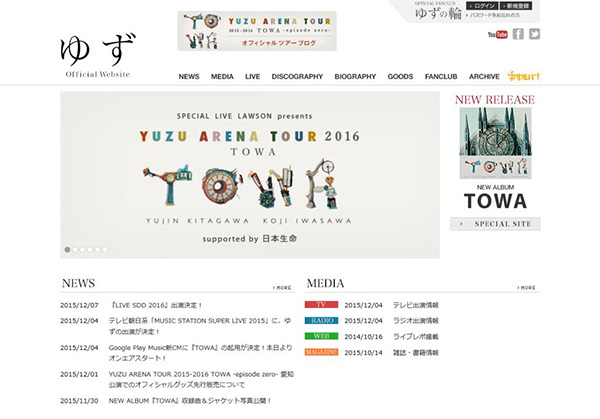Click the RADIO category badge
The width and height of the screenshot is (600, 419).
point(321,320)
